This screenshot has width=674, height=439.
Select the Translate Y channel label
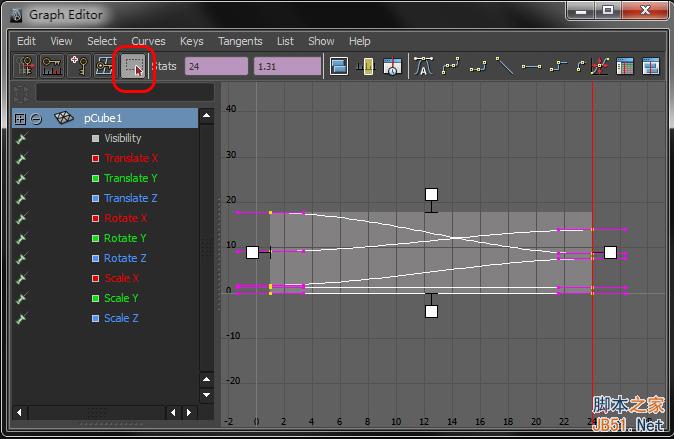click(131, 178)
